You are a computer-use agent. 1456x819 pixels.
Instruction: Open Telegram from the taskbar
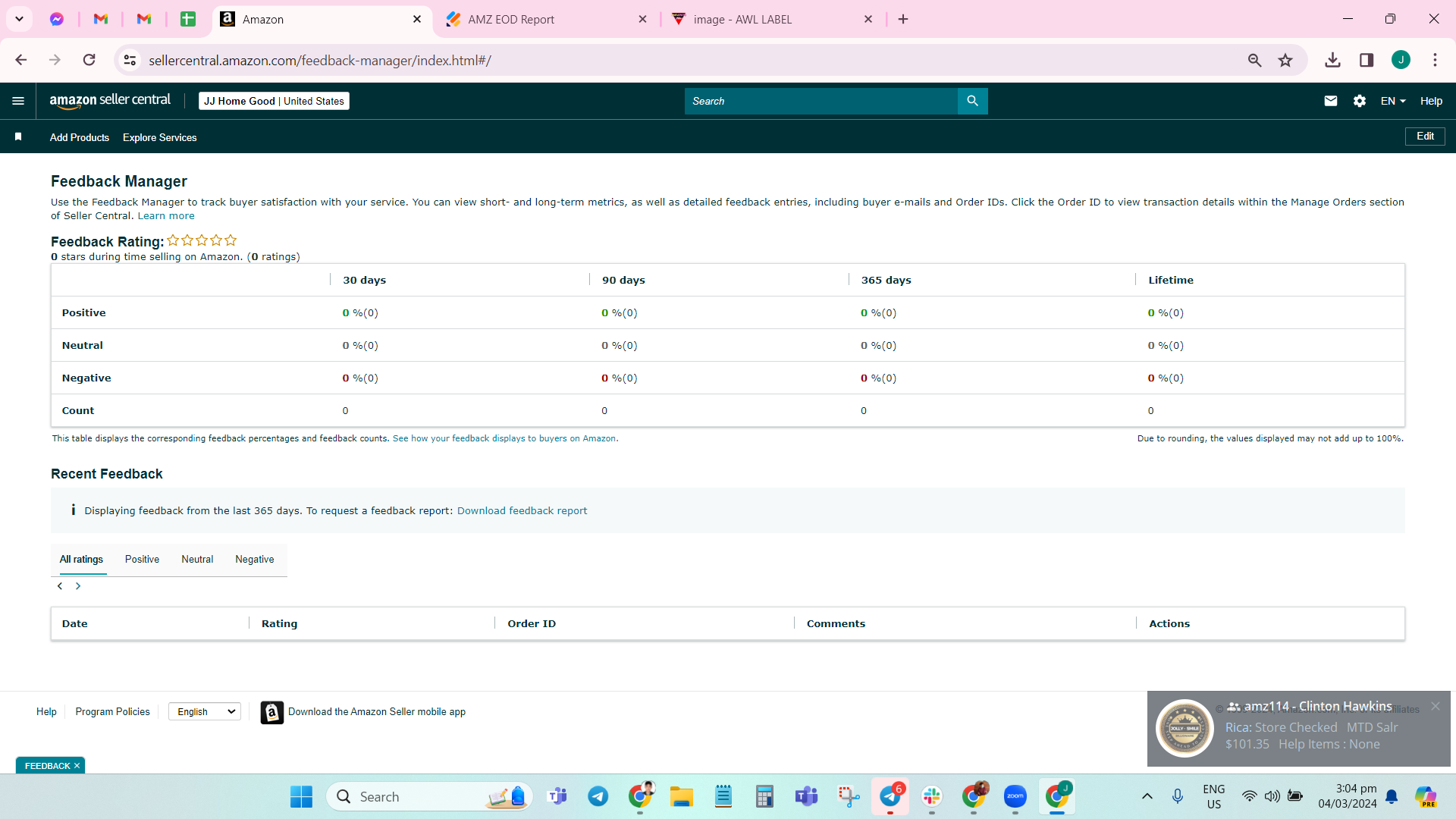(x=598, y=796)
